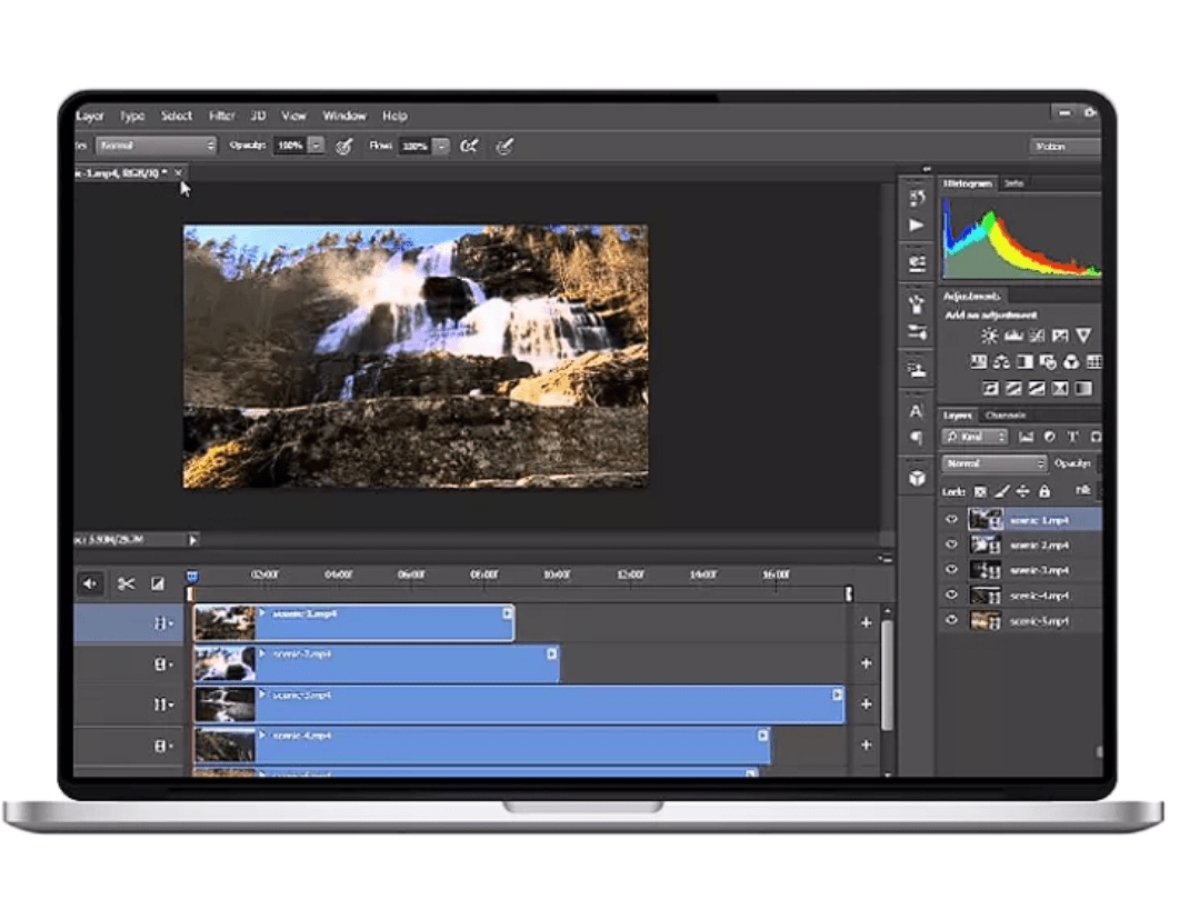1200x900 pixels.
Task: Click the transition icon next to scissors
Action: point(157,584)
